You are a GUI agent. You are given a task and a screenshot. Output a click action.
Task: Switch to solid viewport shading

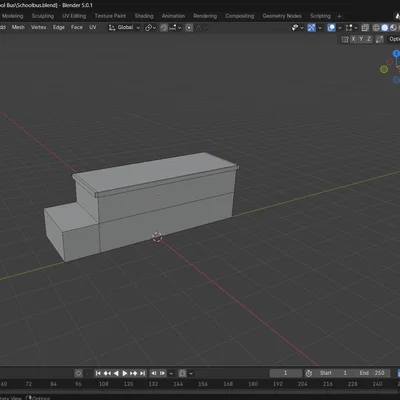point(385,28)
